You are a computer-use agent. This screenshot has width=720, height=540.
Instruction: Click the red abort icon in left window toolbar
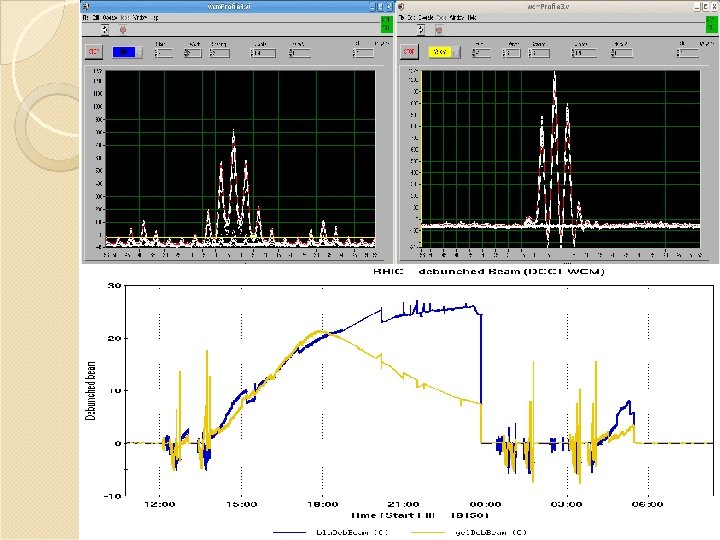point(123,30)
